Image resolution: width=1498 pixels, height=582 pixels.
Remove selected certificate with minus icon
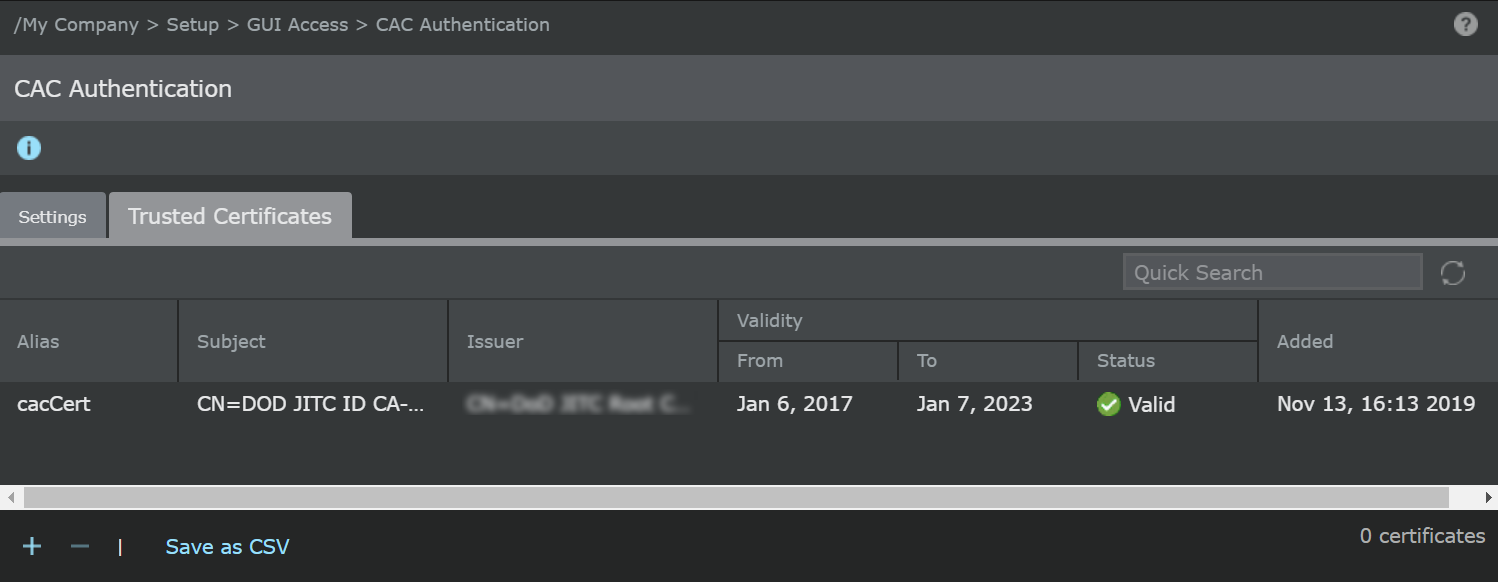click(x=80, y=546)
